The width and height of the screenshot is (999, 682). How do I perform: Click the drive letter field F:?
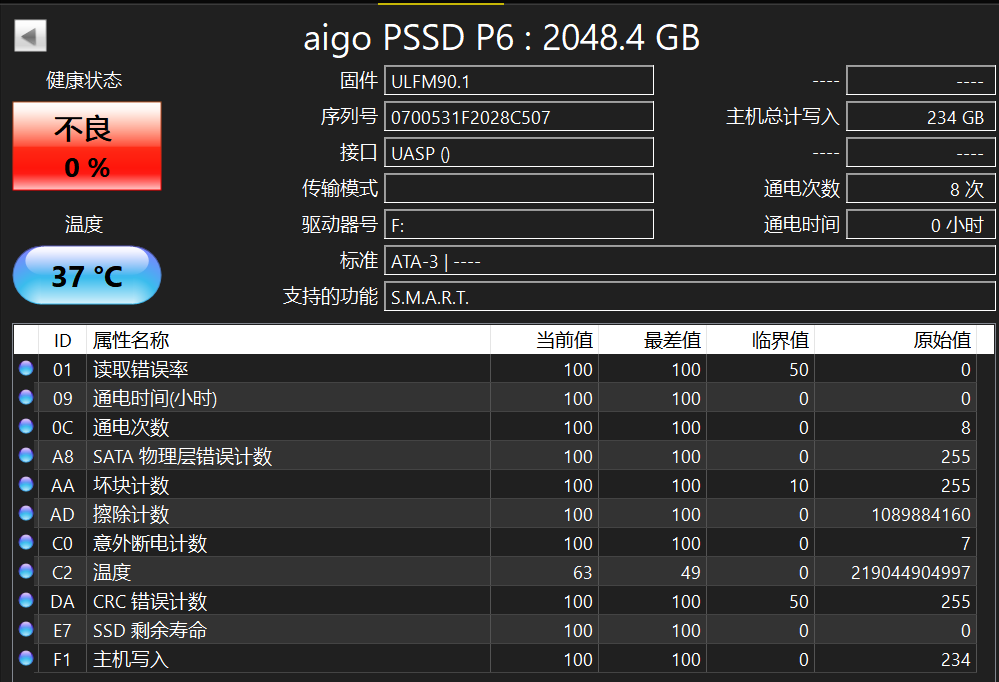point(519,224)
